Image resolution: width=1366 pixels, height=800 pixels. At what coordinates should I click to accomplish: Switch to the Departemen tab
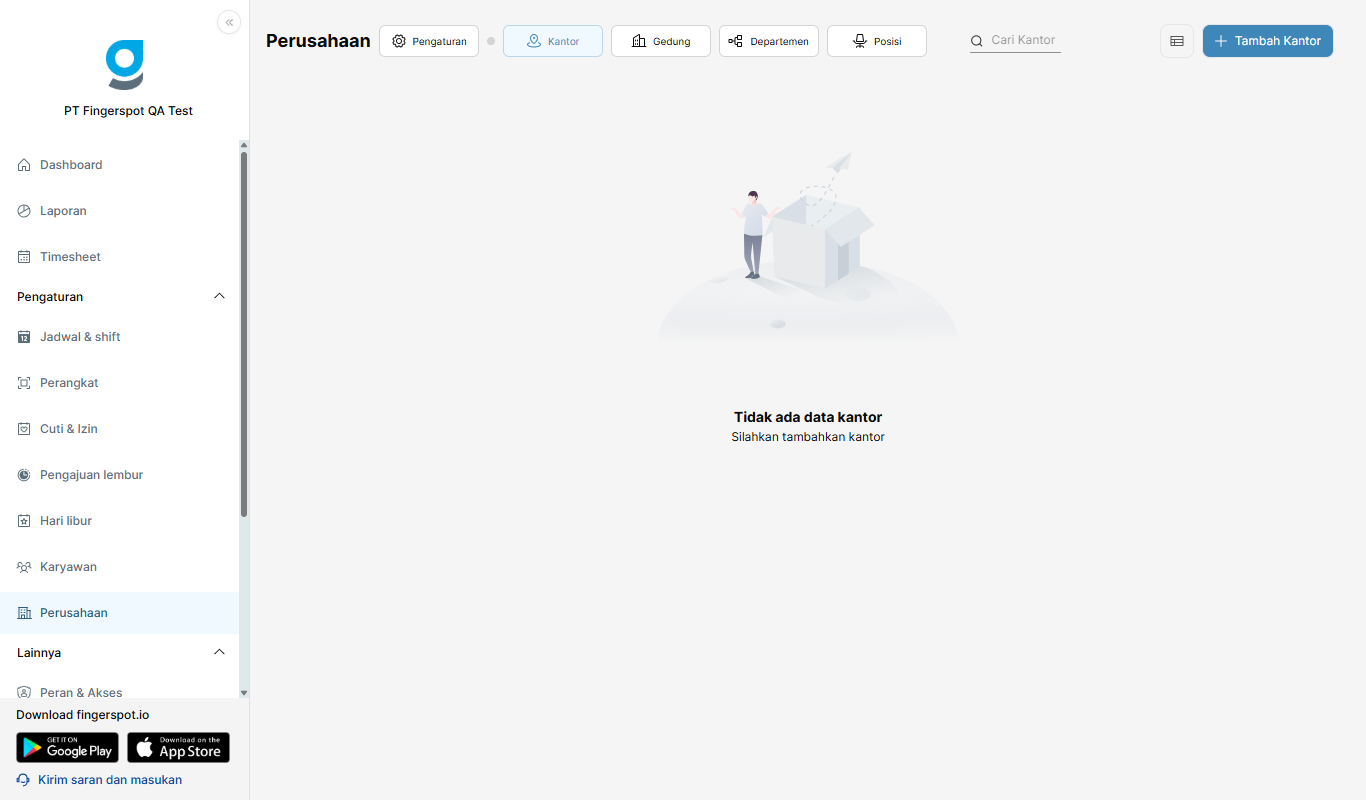(x=769, y=41)
